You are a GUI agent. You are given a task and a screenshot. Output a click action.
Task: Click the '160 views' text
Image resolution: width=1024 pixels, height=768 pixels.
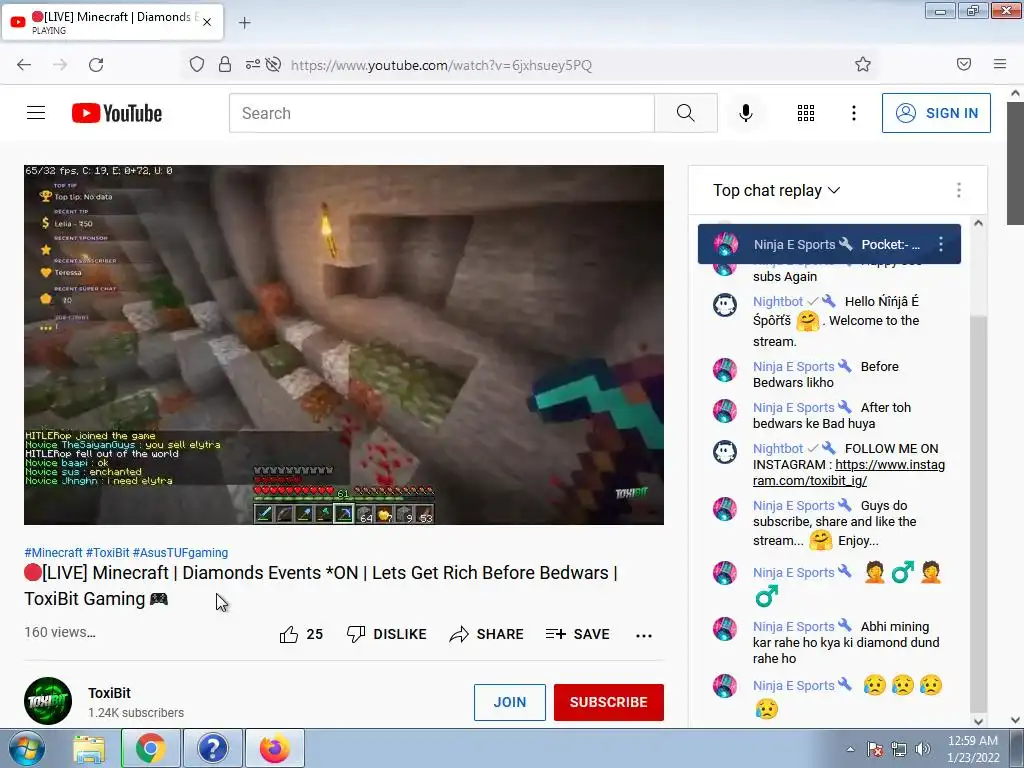[60, 632]
